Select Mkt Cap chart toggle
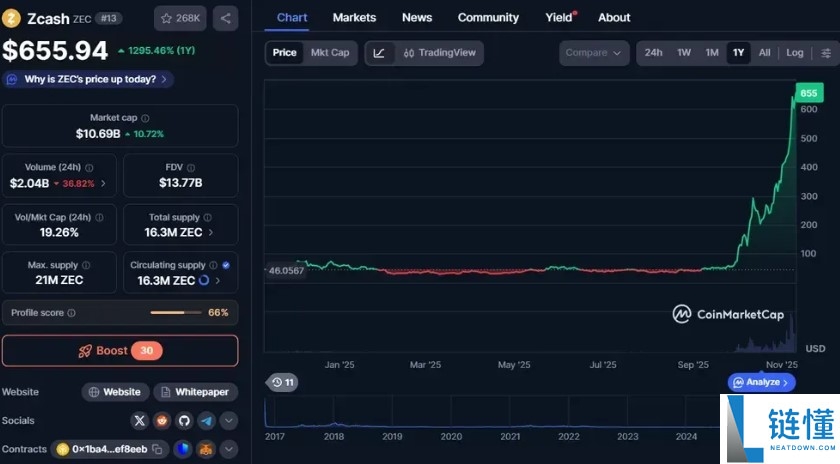The image size is (840, 464). point(330,53)
